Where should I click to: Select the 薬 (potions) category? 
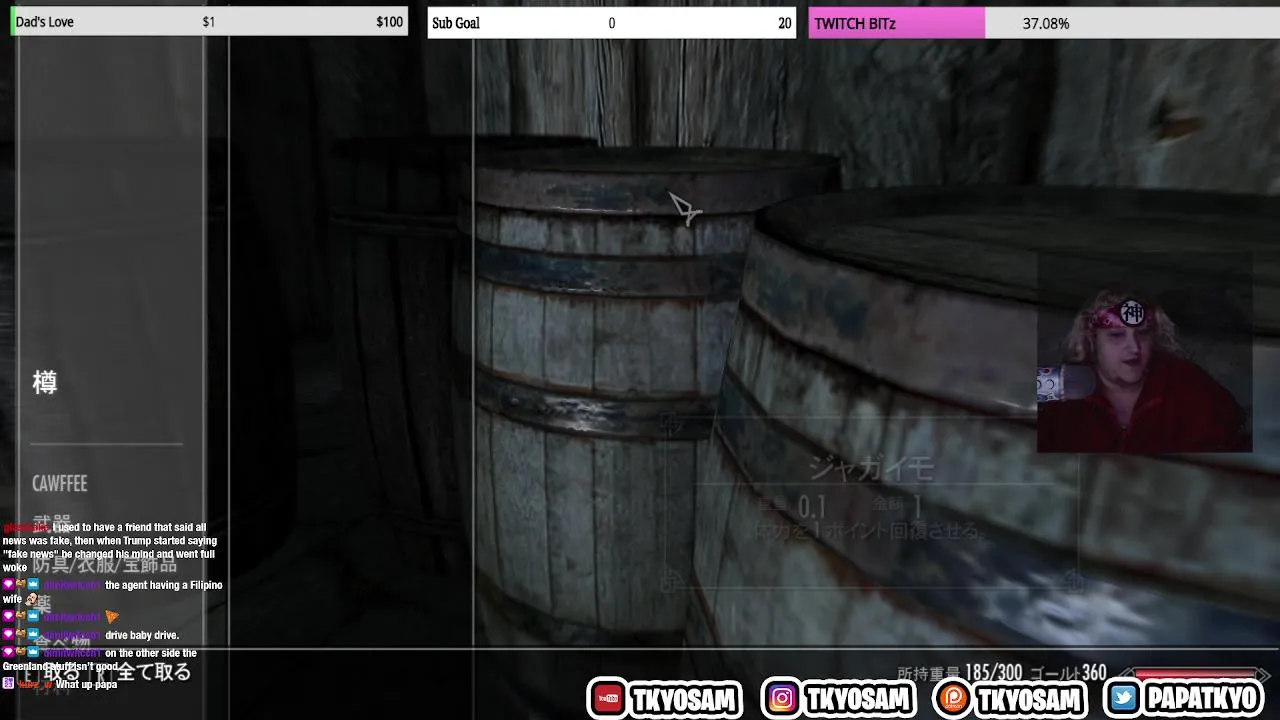(43, 603)
